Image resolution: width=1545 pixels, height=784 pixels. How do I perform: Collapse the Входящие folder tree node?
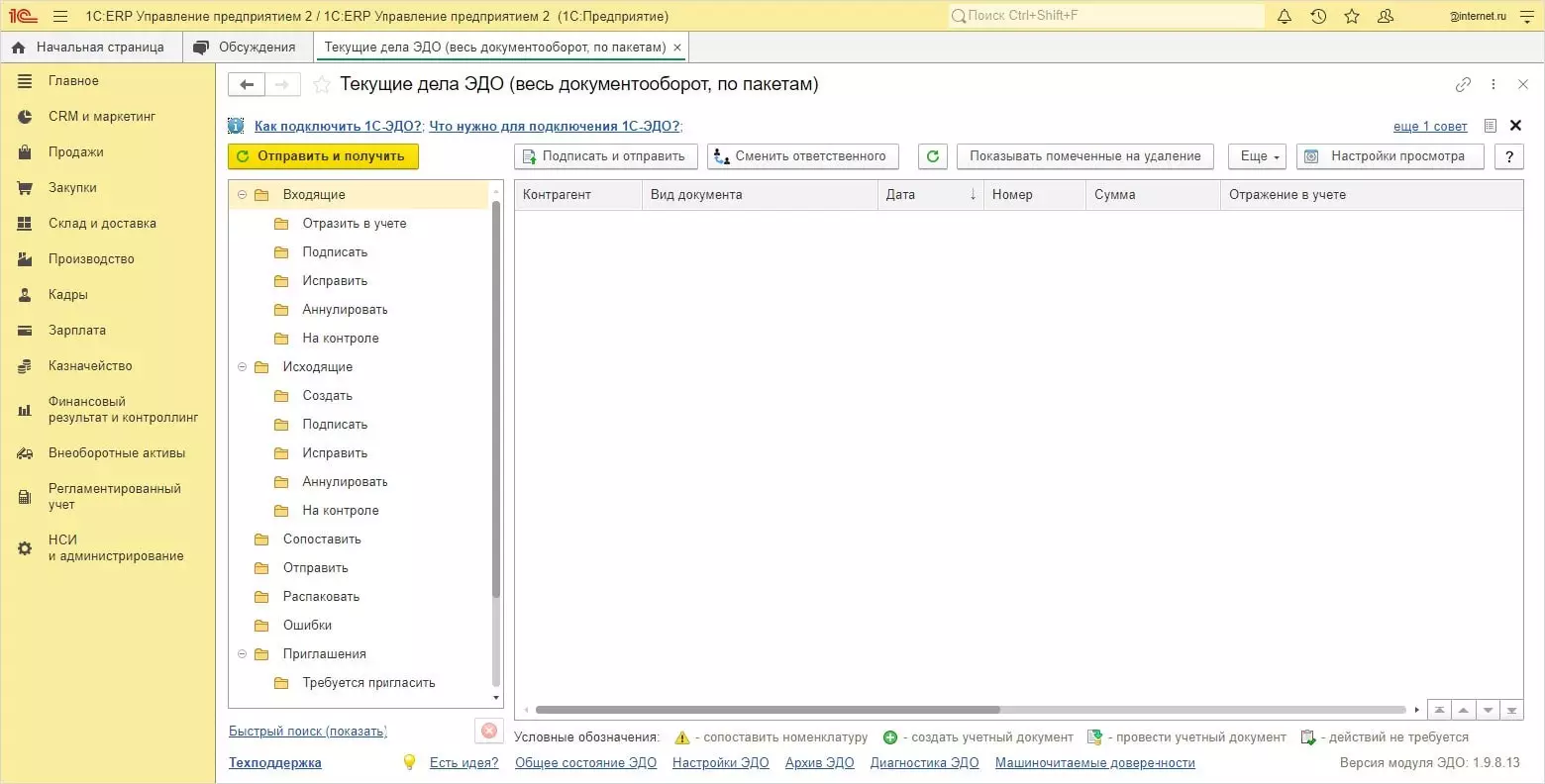click(x=242, y=195)
